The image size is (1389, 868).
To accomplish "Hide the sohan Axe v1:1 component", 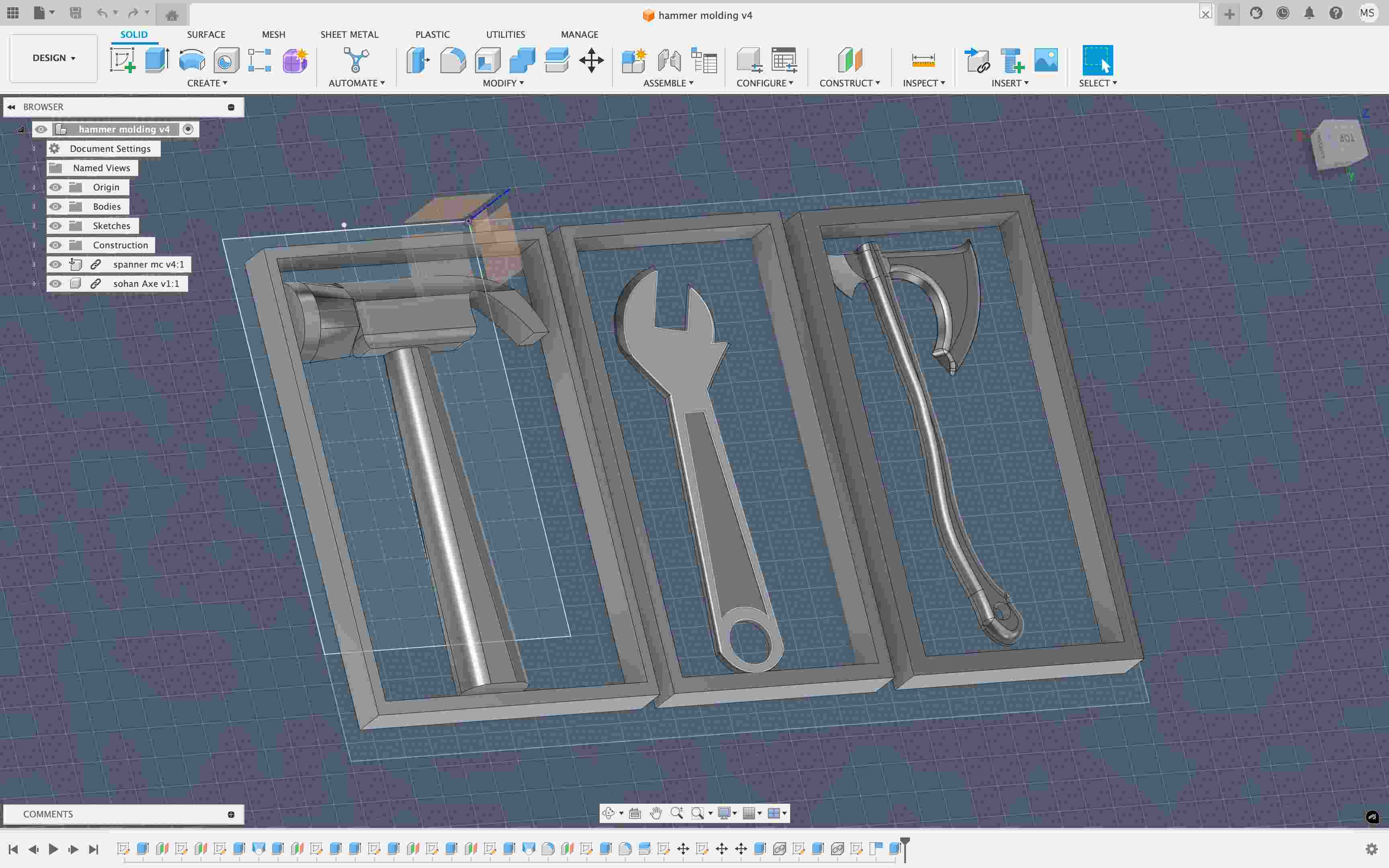I will [x=55, y=284].
